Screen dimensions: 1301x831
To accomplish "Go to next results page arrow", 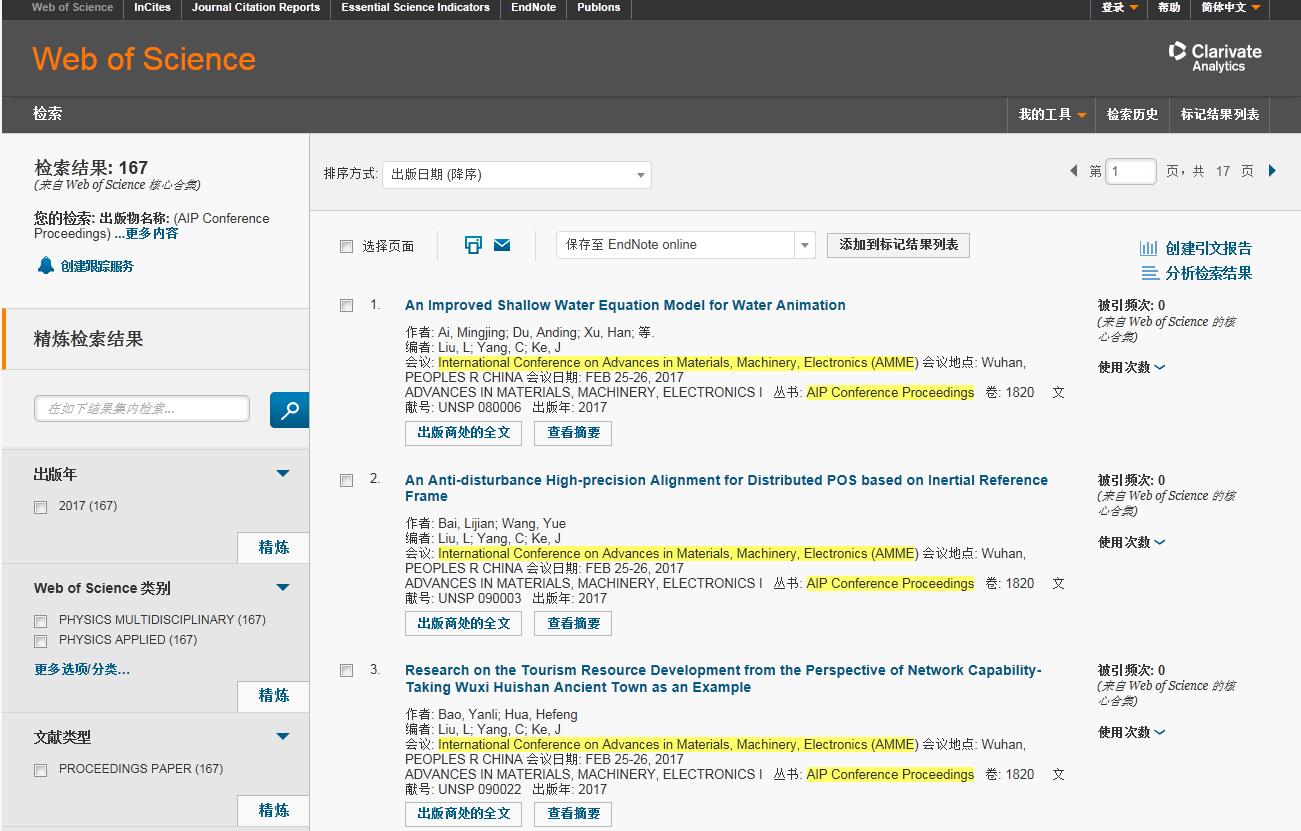I will [1272, 171].
